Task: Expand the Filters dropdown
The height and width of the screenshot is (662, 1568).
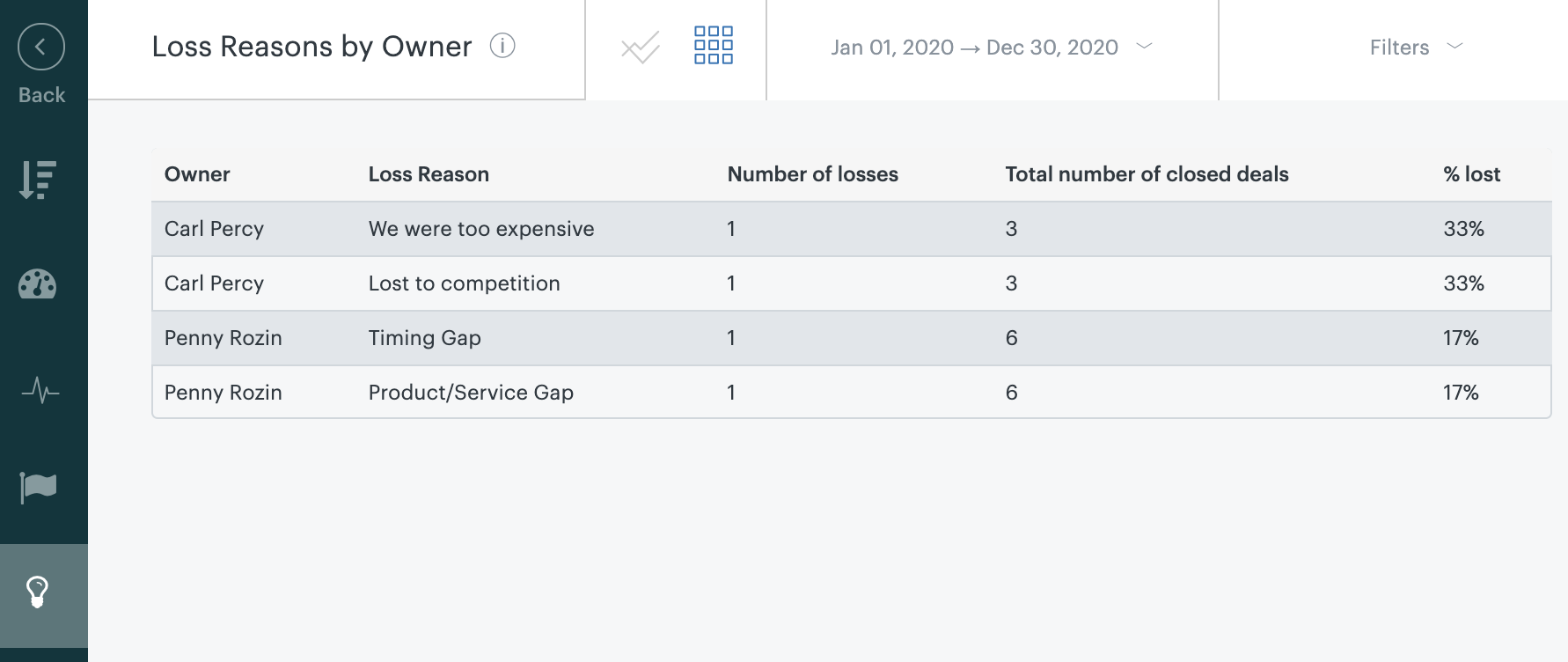Action: point(1399,48)
